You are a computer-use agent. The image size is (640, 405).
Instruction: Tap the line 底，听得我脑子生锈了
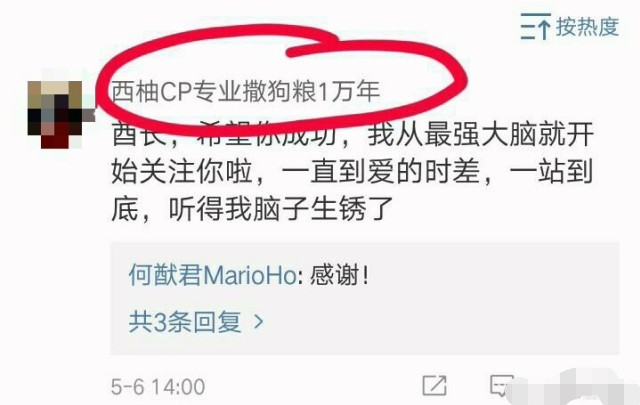click(x=252, y=209)
